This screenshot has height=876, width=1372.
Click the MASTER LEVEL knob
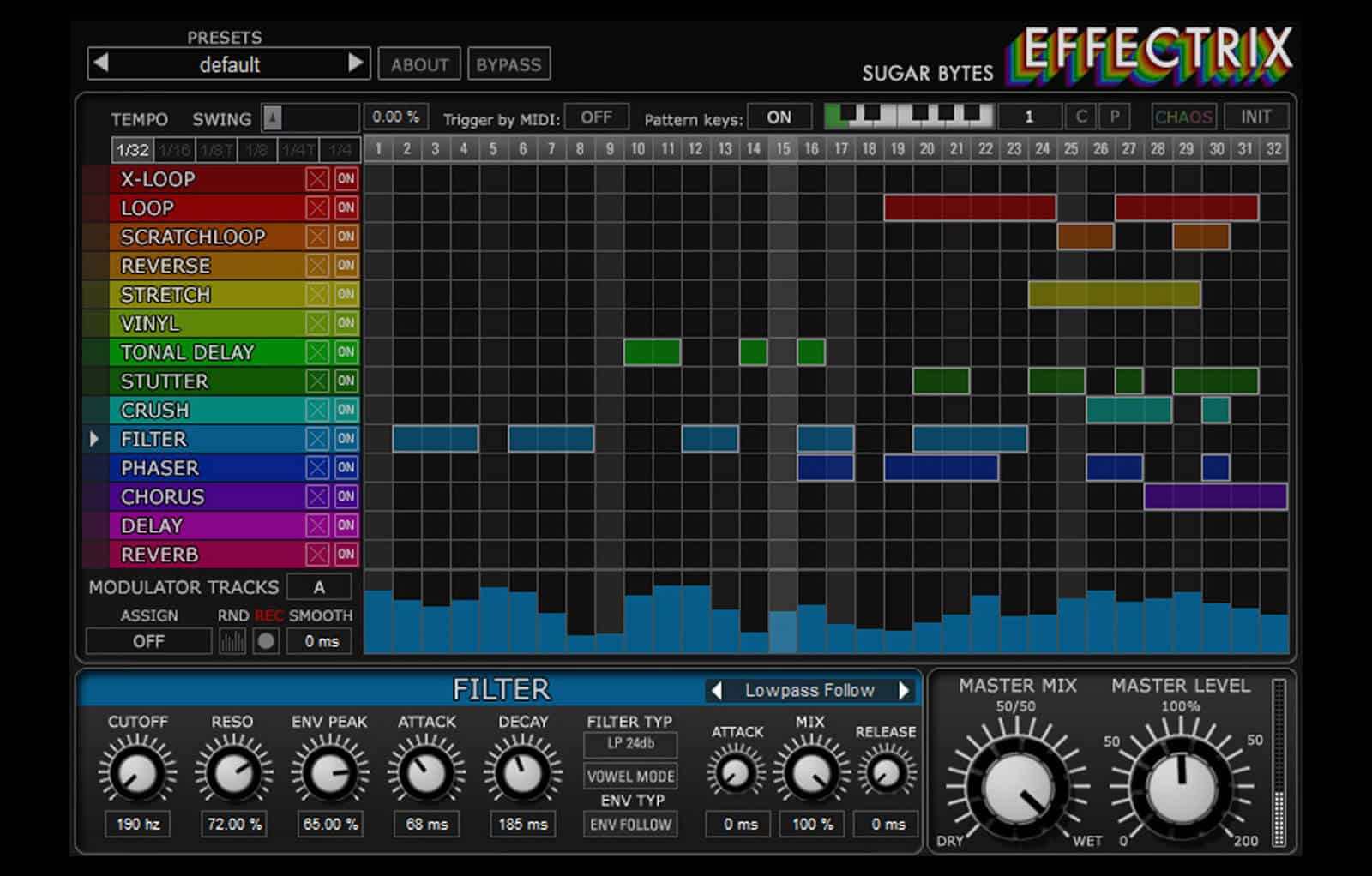coord(1182,787)
